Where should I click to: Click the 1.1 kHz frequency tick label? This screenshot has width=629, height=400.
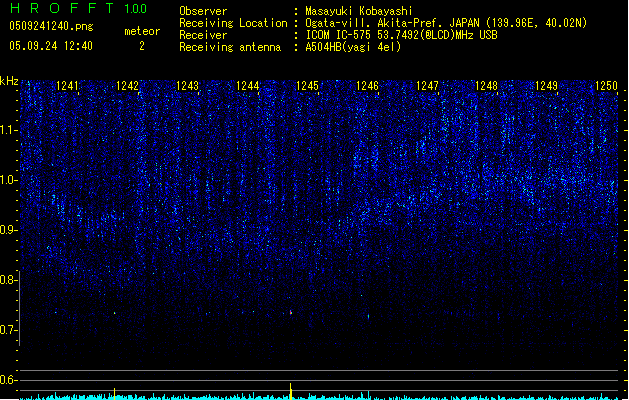pos(8,130)
